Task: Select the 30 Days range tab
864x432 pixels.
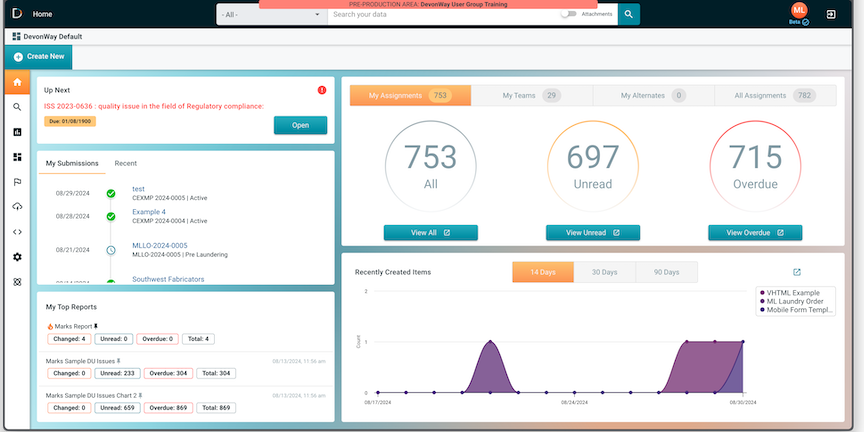Action: point(604,272)
